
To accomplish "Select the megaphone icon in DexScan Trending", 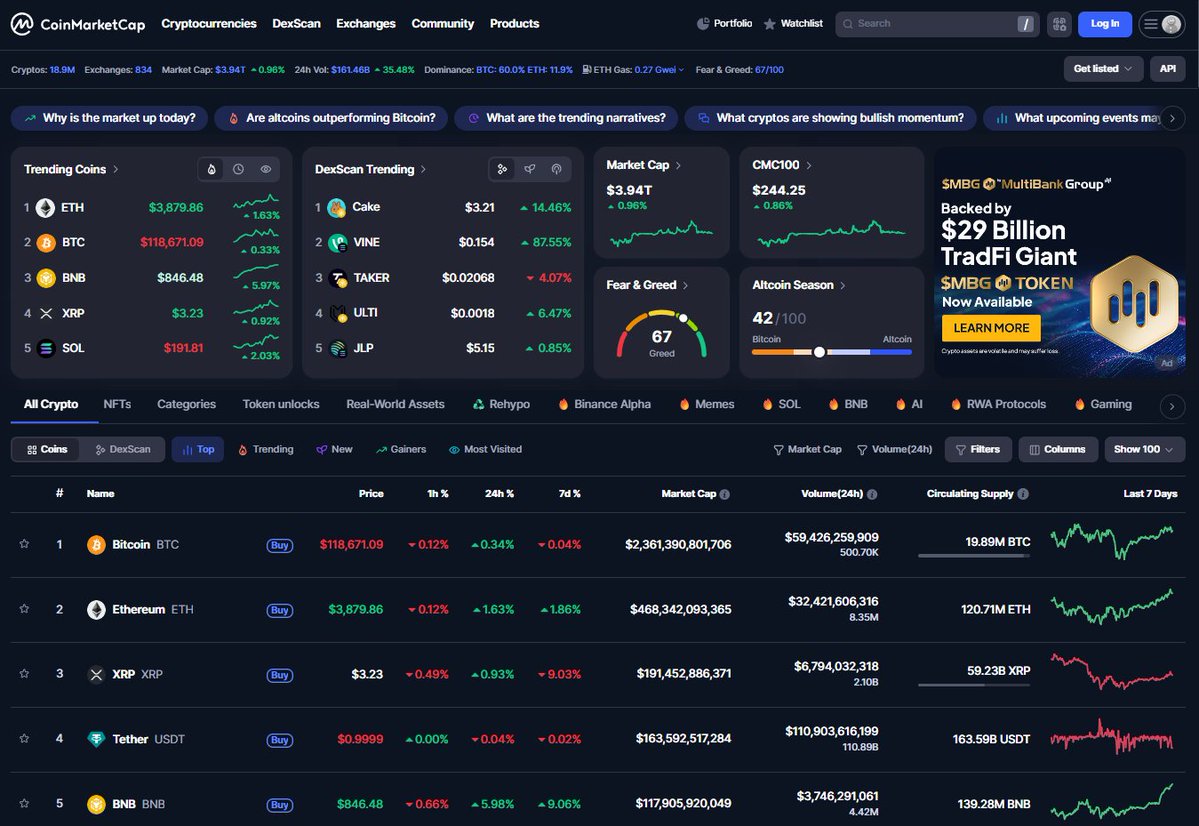I will click(x=529, y=169).
